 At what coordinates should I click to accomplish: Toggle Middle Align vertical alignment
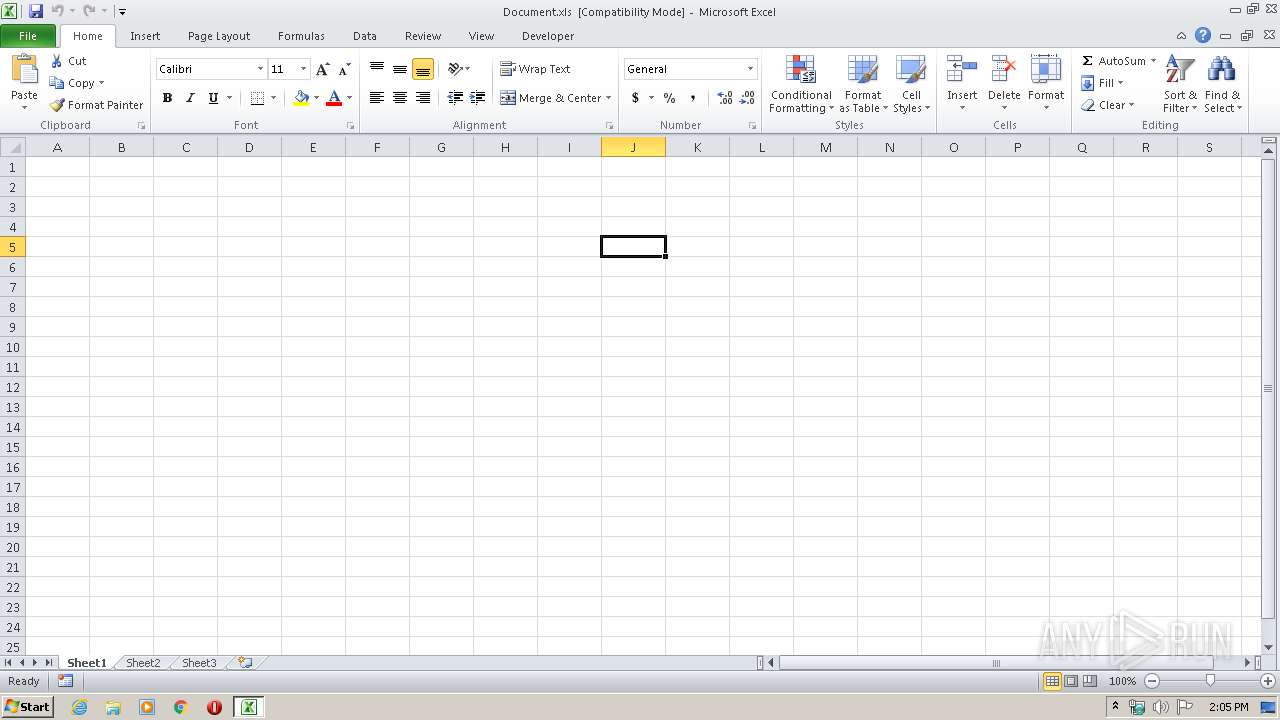[400, 69]
